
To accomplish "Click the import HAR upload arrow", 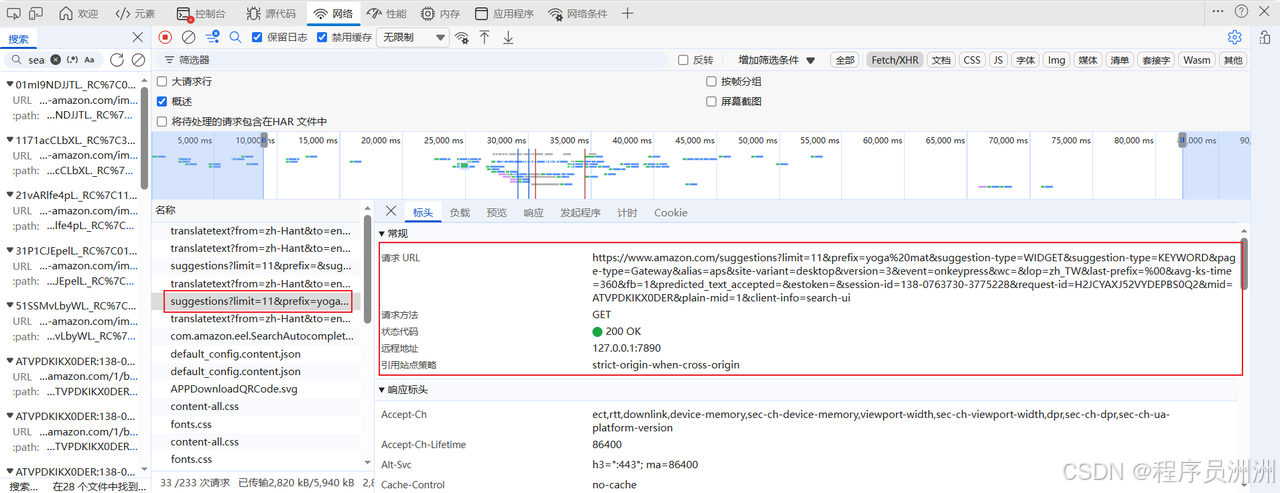I will (x=484, y=37).
